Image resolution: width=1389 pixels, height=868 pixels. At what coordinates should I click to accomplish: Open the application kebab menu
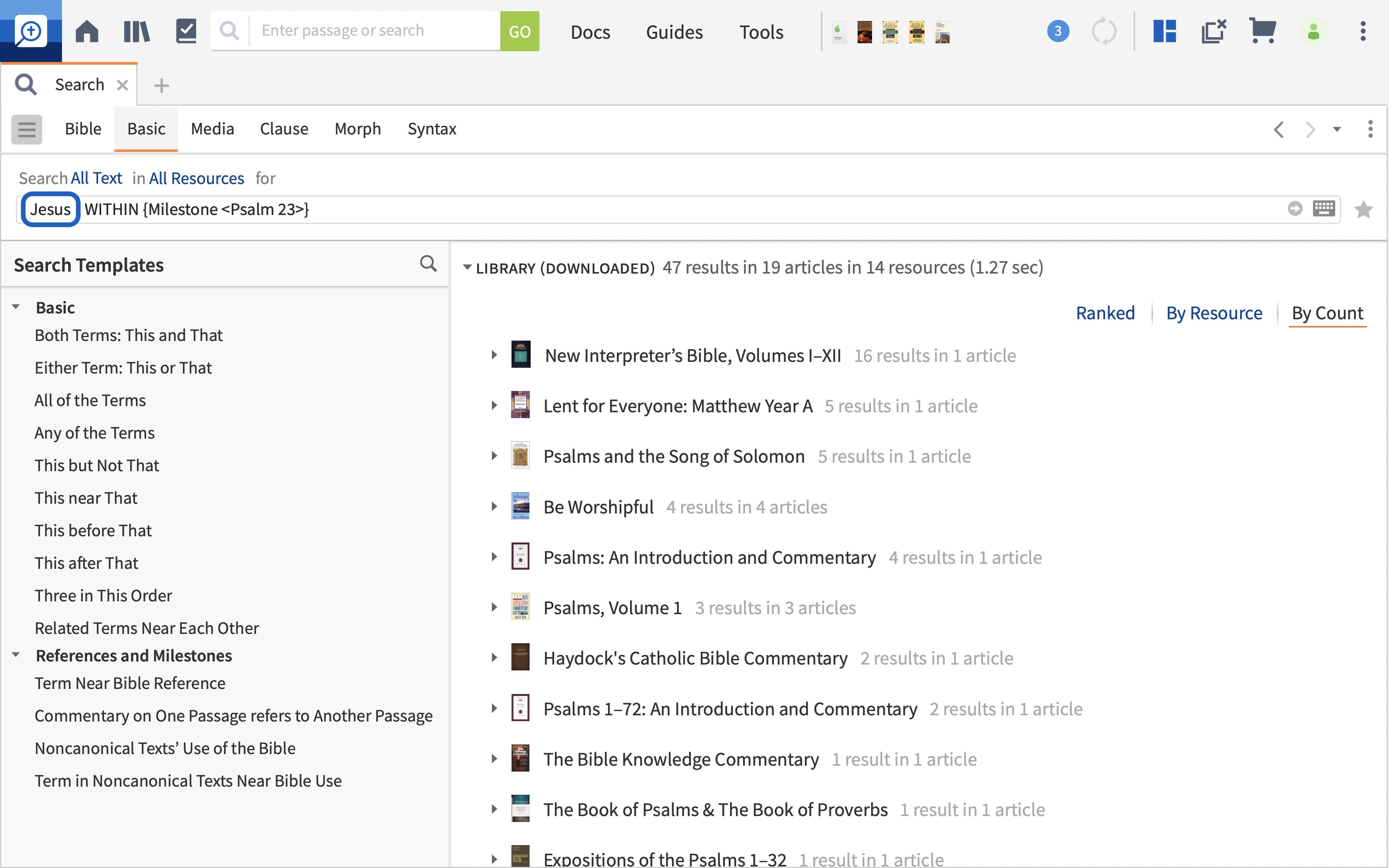coord(1363,31)
